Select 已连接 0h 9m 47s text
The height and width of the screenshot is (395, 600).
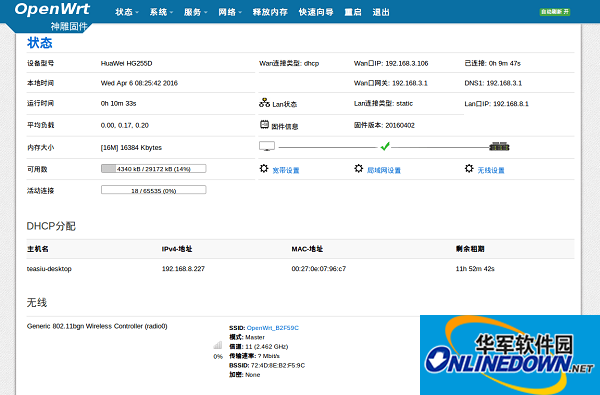tap(492, 64)
